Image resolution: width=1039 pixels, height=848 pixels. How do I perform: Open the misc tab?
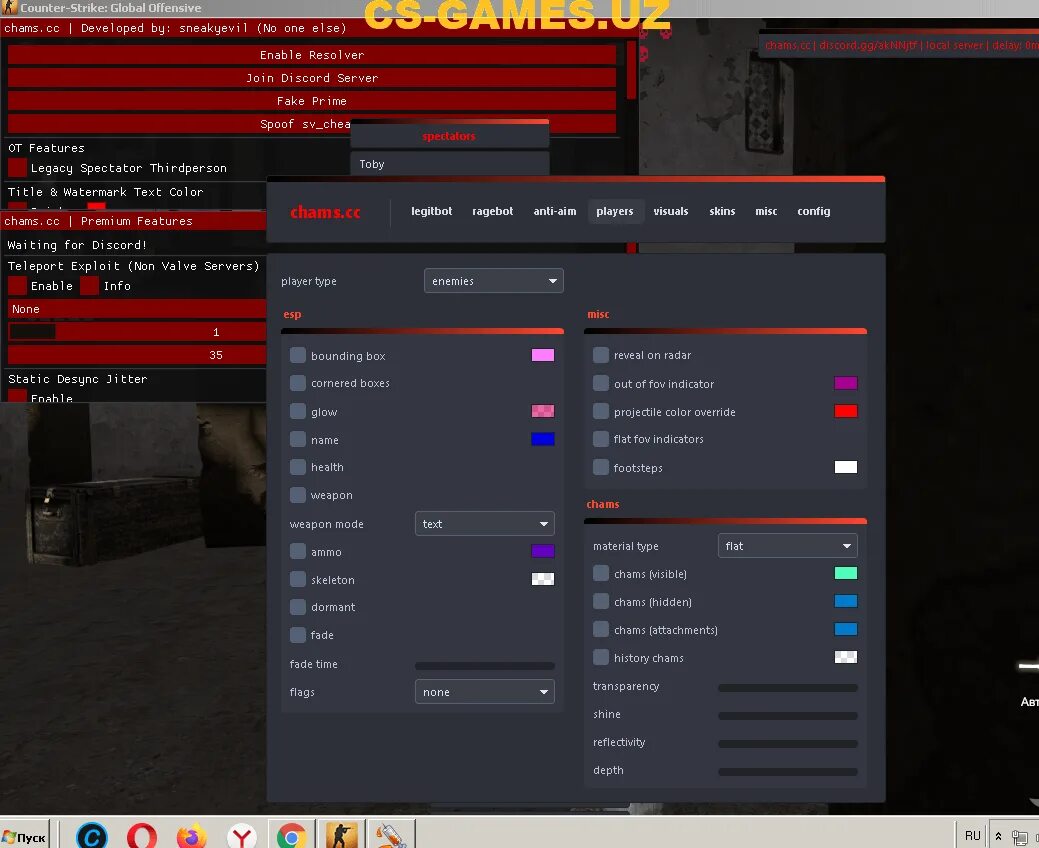point(766,211)
